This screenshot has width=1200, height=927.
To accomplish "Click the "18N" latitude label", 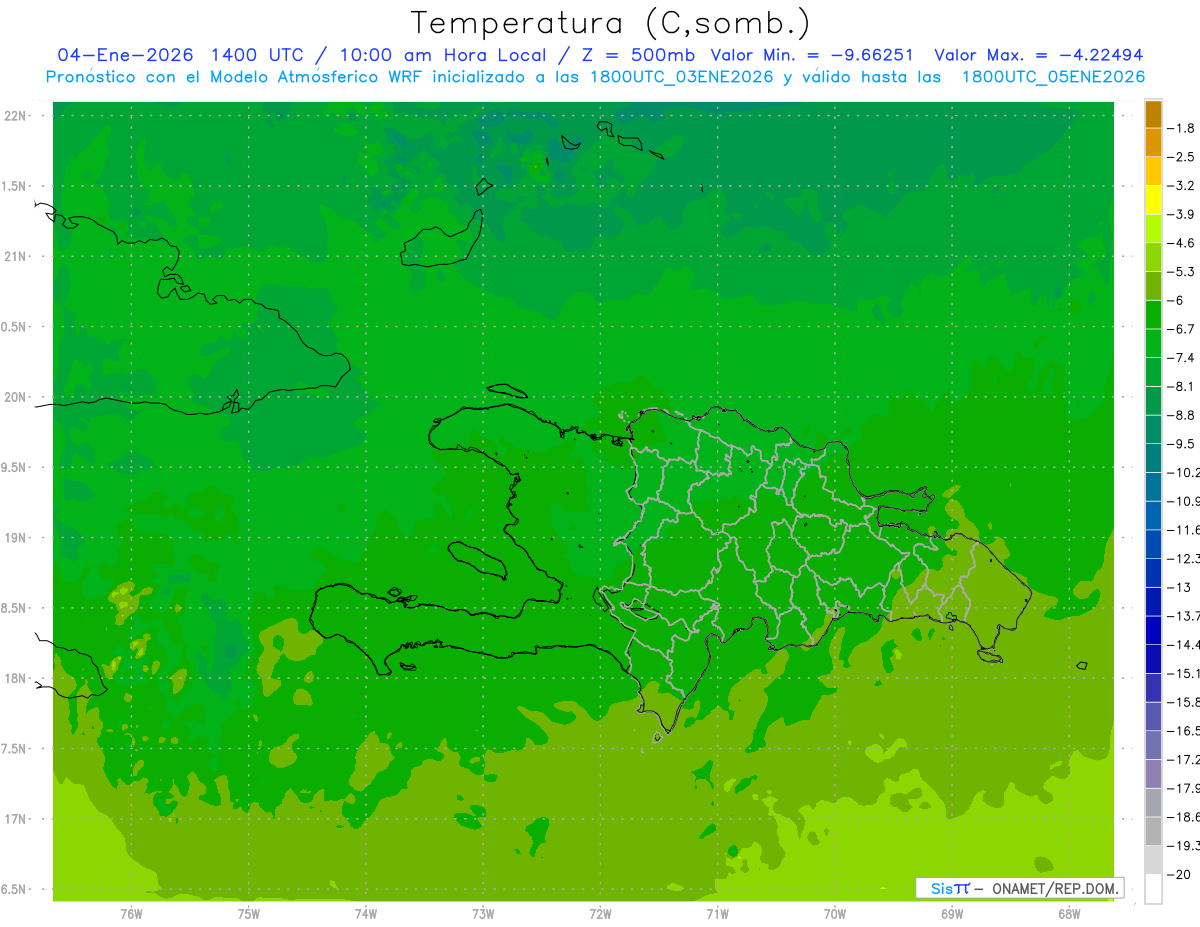I will (x=16, y=678).
